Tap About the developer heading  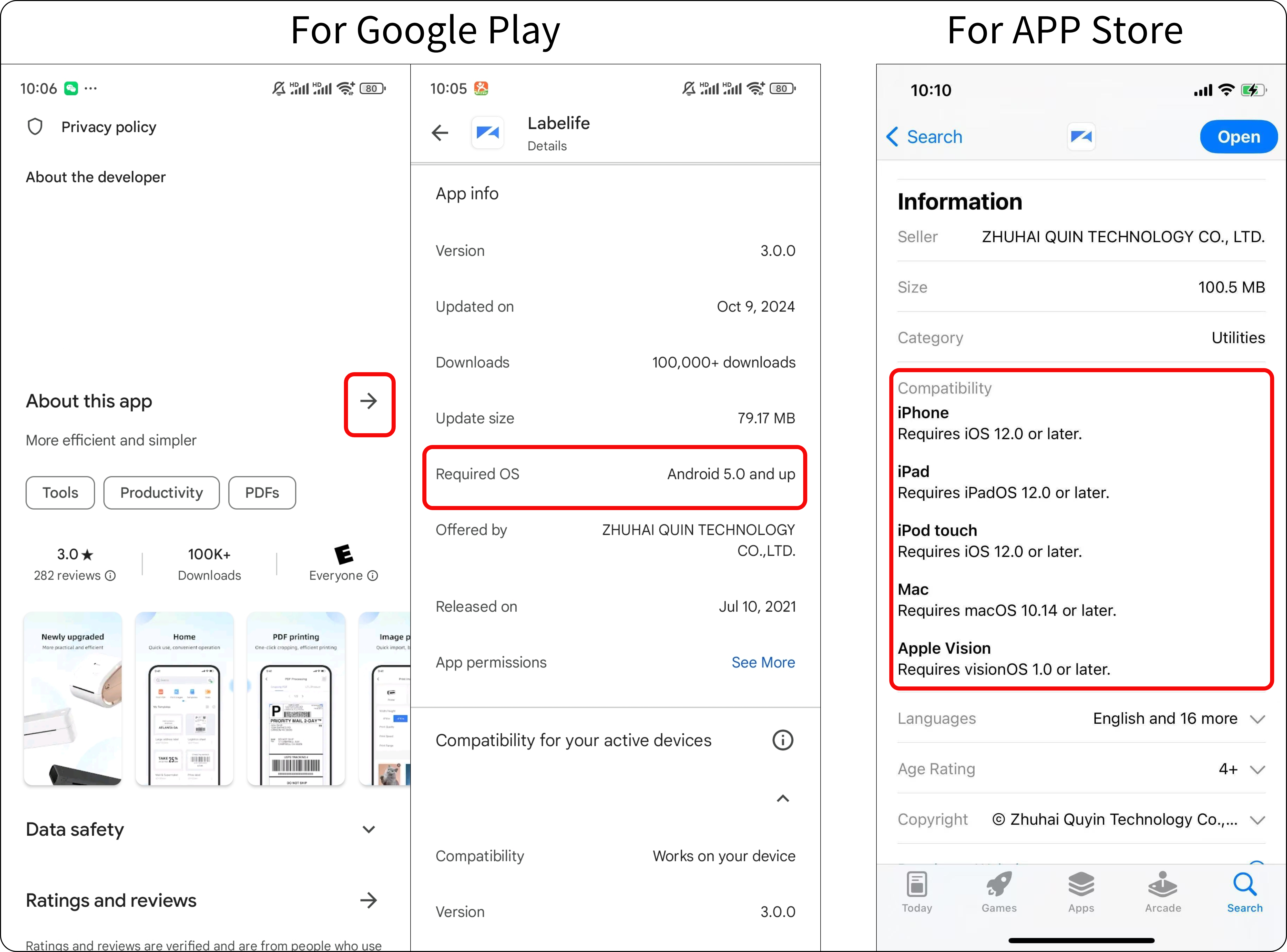click(96, 177)
